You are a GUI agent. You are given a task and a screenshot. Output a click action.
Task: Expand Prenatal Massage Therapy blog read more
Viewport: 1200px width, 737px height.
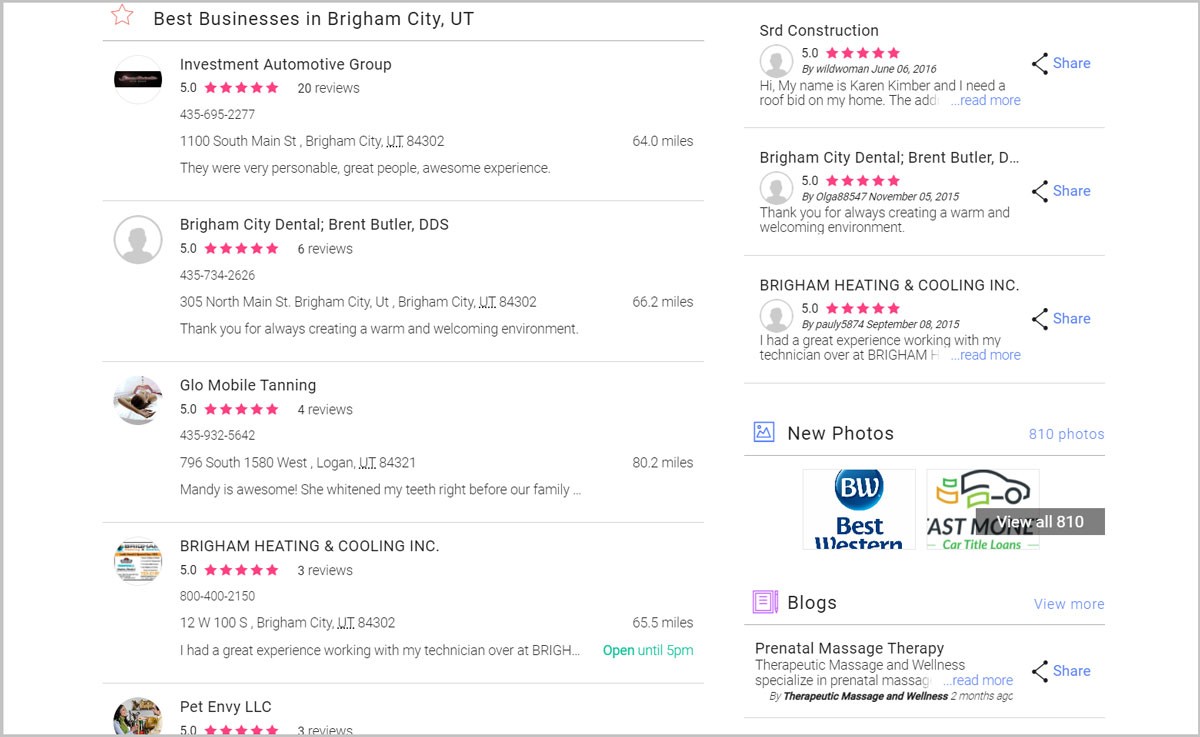click(x=977, y=680)
